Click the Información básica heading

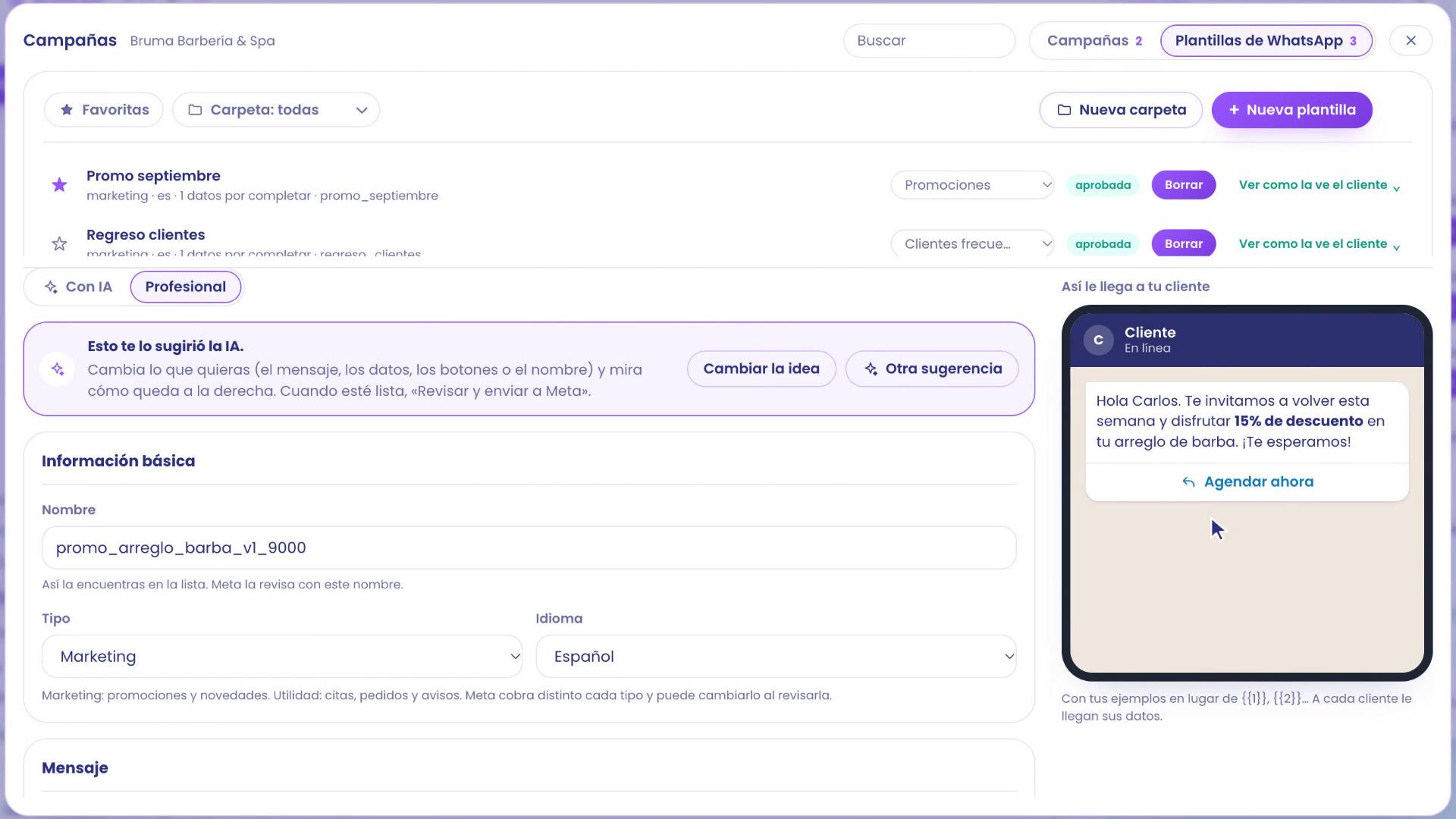click(x=118, y=461)
